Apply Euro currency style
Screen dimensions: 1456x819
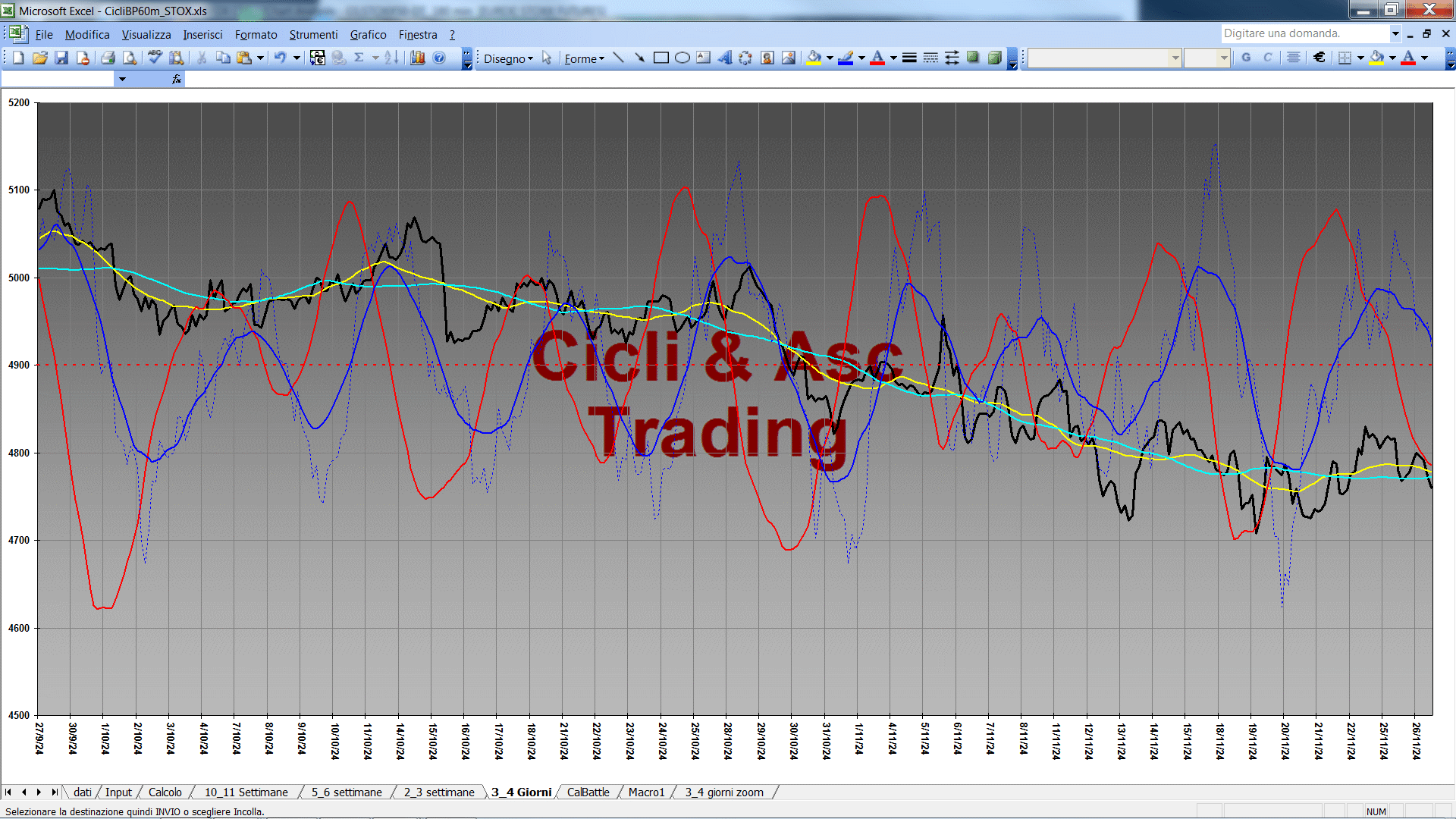pyautogui.click(x=1319, y=58)
